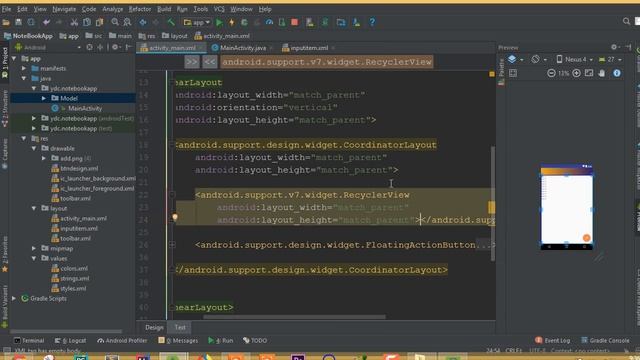The image size is (640, 360).
Task: Click the Apply Changes lightning icon
Action: [231, 22]
